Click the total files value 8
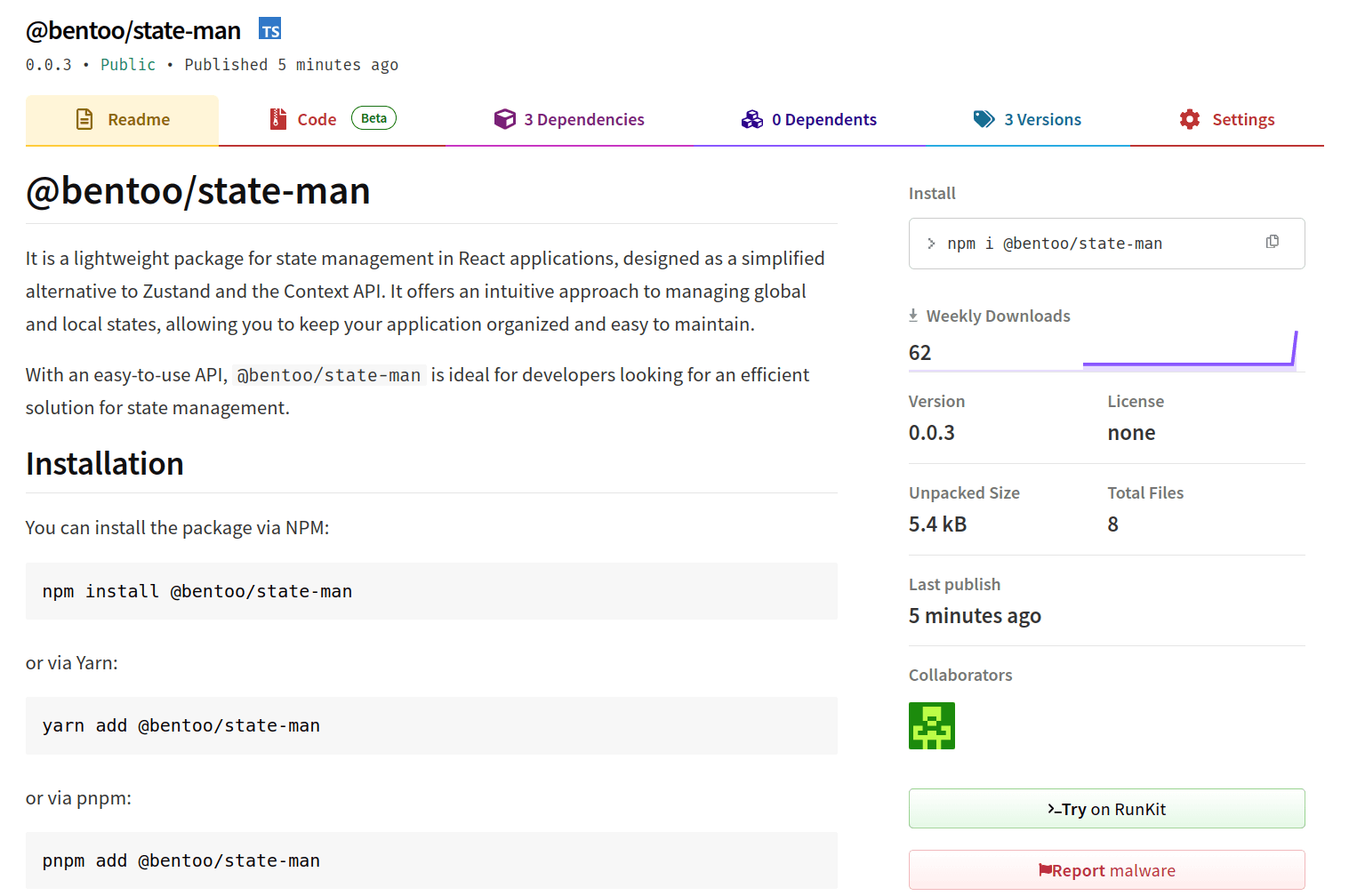 pos(1112,524)
